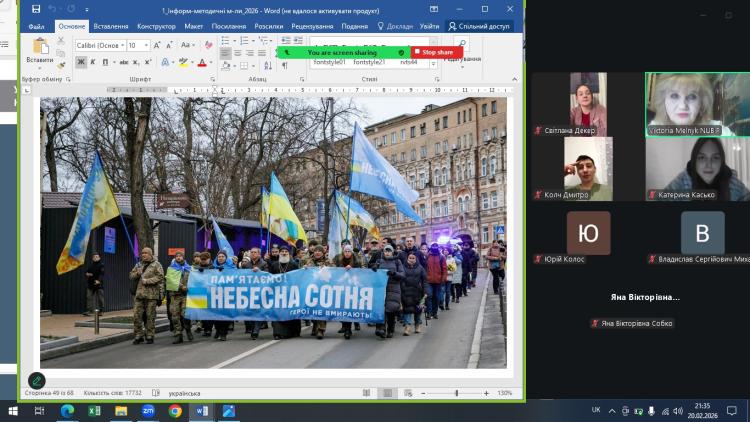Screen dimensions: 750x422
Task: Open highlight color dropdown arrow
Action: (x=192, y=62)
